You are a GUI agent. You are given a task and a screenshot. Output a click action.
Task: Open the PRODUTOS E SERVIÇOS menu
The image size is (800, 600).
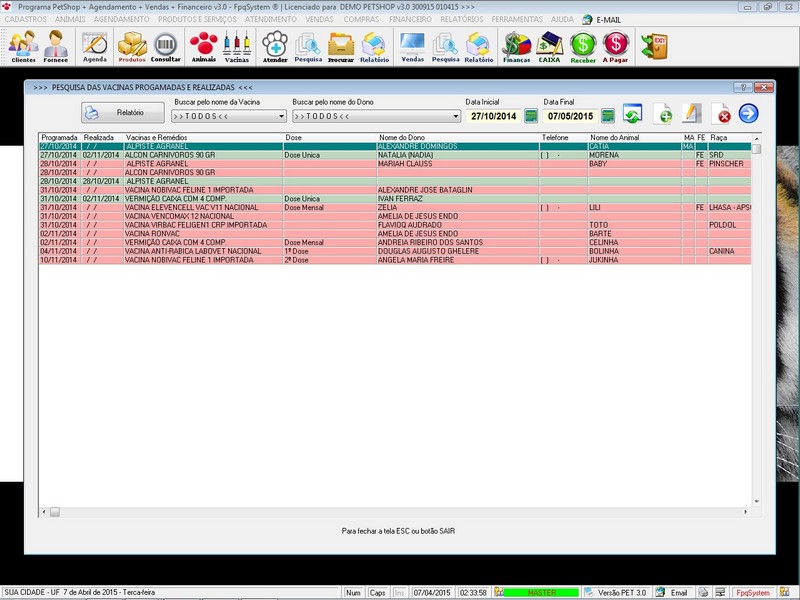tap(197, 19)
